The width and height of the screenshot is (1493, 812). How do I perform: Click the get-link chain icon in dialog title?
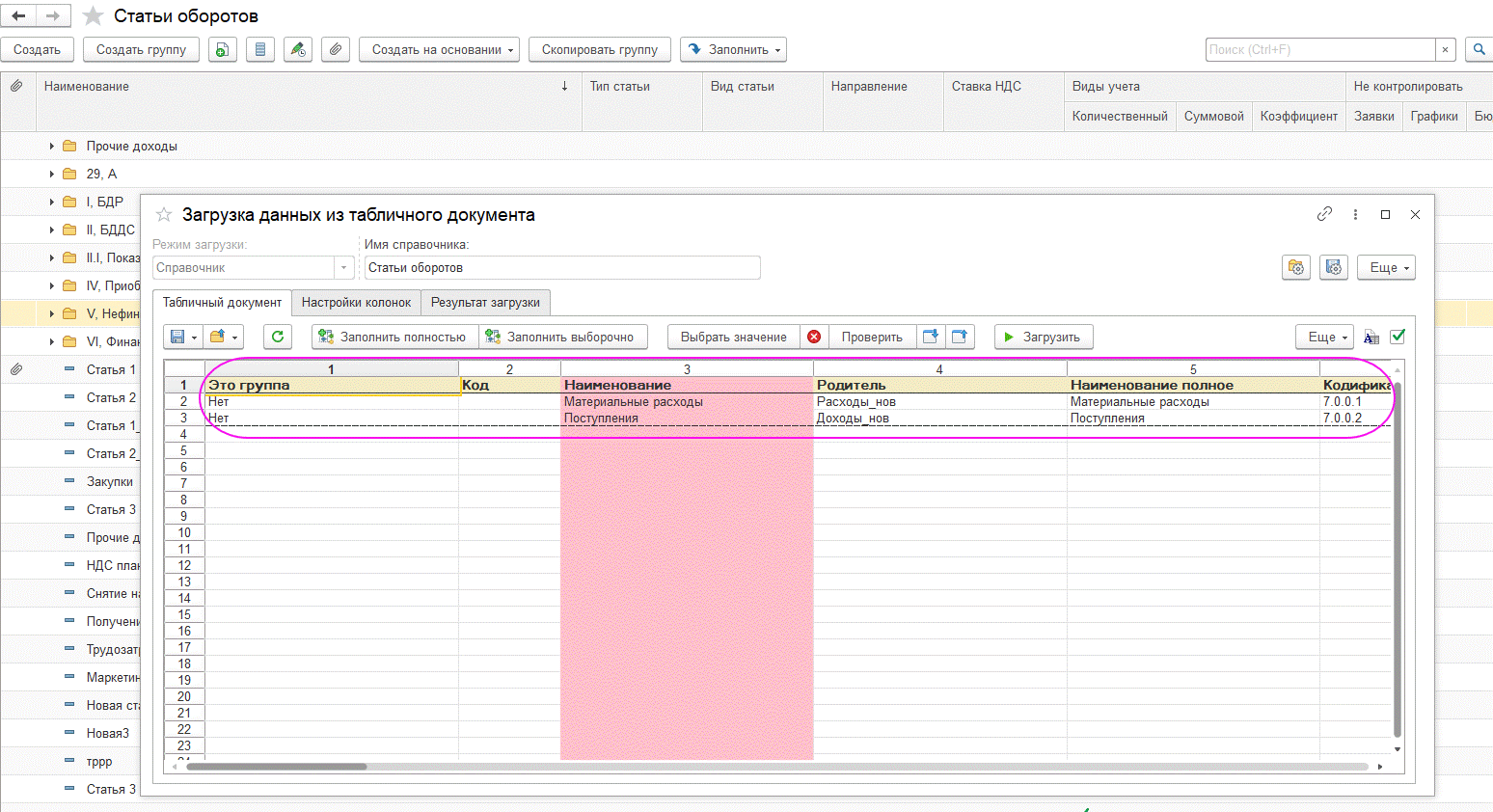tap(1324, 214)
